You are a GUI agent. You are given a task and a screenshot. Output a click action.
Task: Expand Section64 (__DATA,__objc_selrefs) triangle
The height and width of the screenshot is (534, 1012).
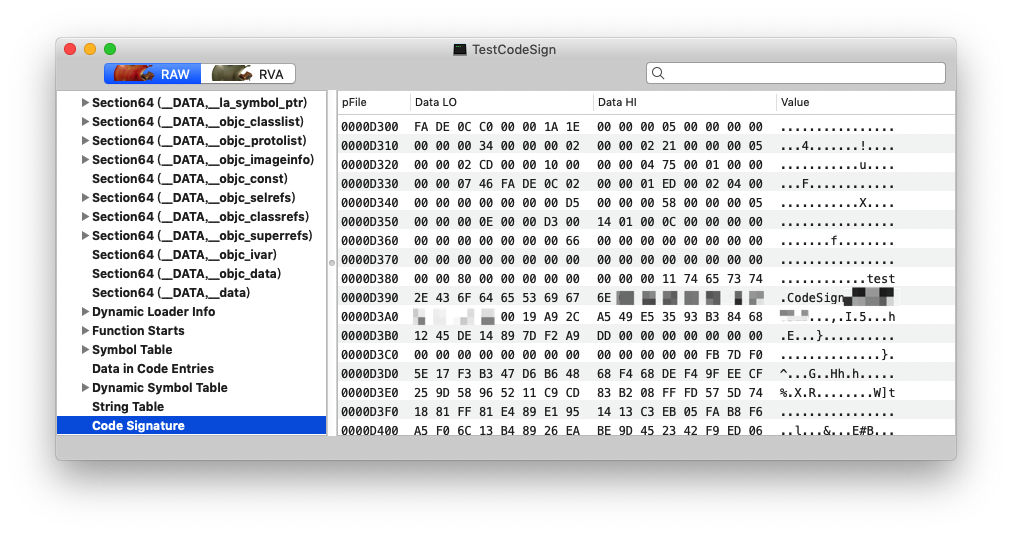pyautogui.click(x=85, y=198)
